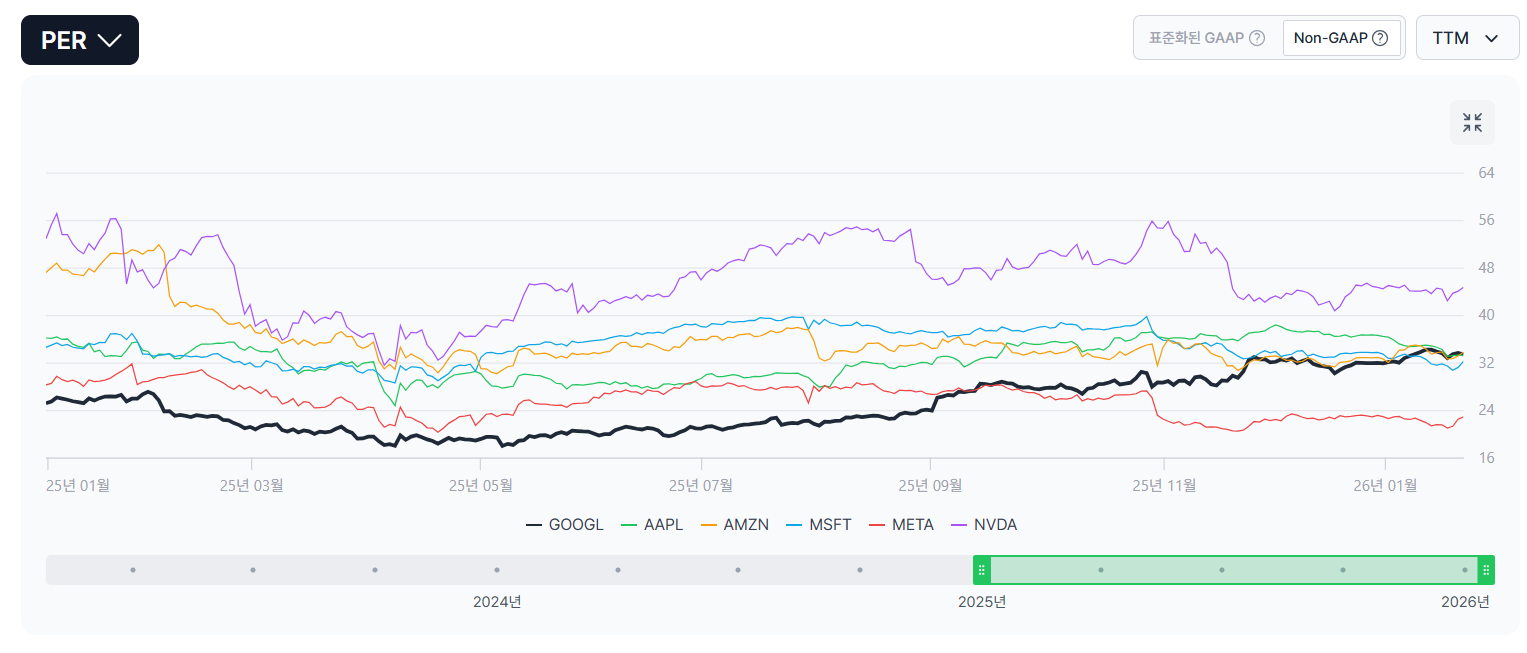
Task: Hide the AAPL line via legend
Action: (x=652, y=524)
